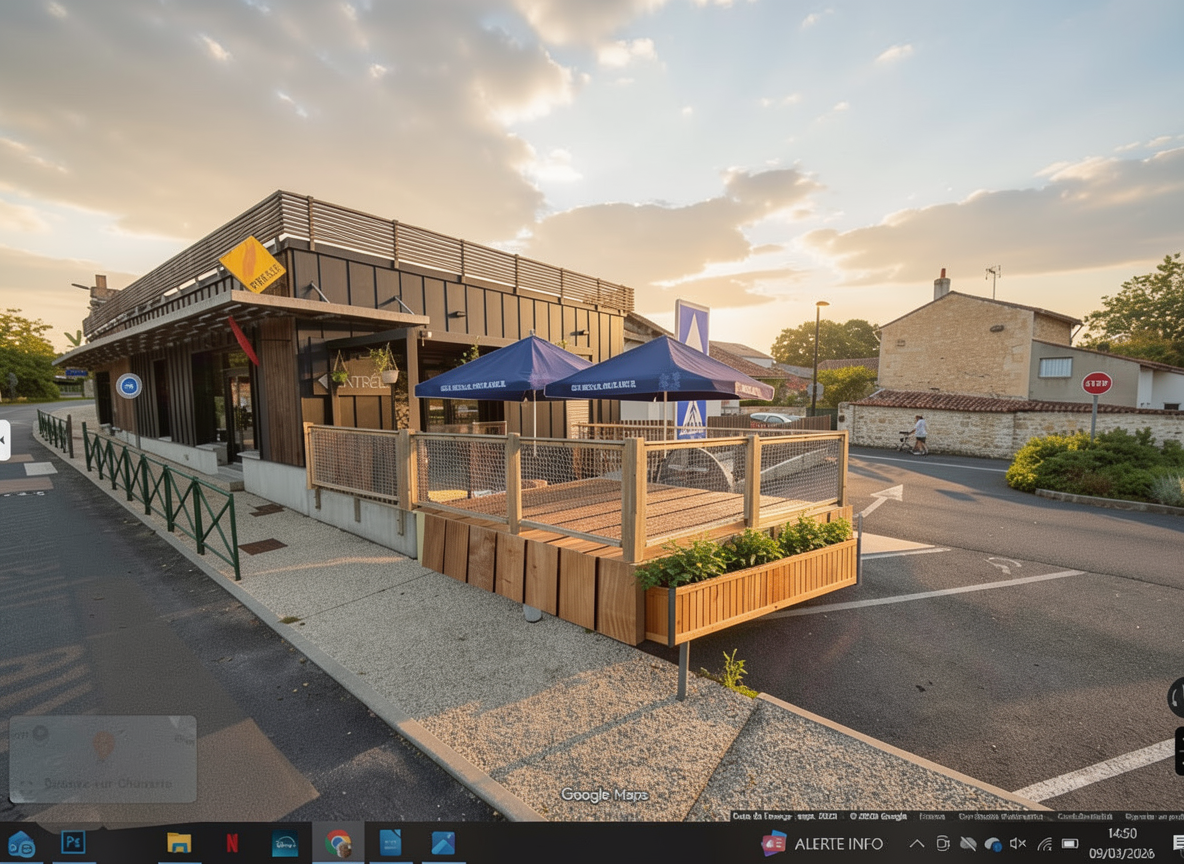Check the battery status icon
The width and height of the screenshot is (1184, 864).
click(1070, 843)
